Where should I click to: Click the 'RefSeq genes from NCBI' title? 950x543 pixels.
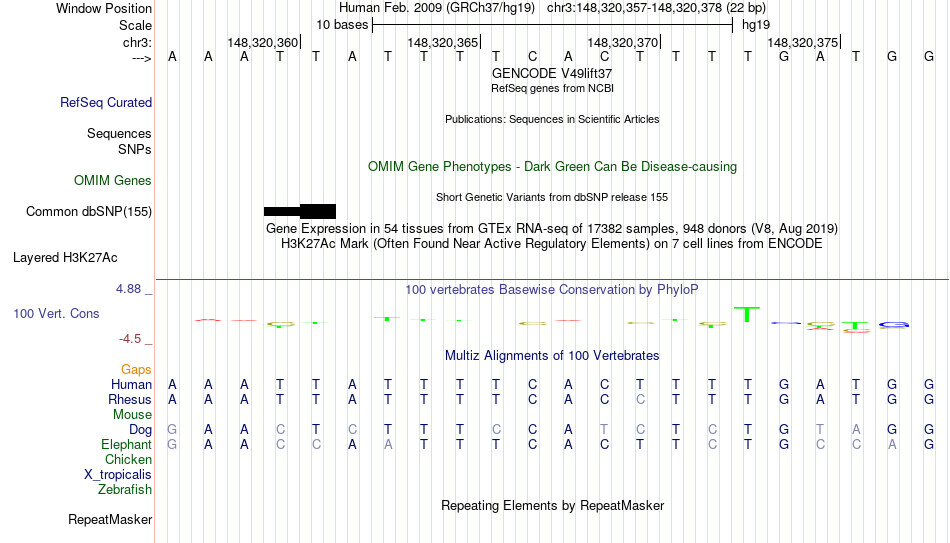553,88
